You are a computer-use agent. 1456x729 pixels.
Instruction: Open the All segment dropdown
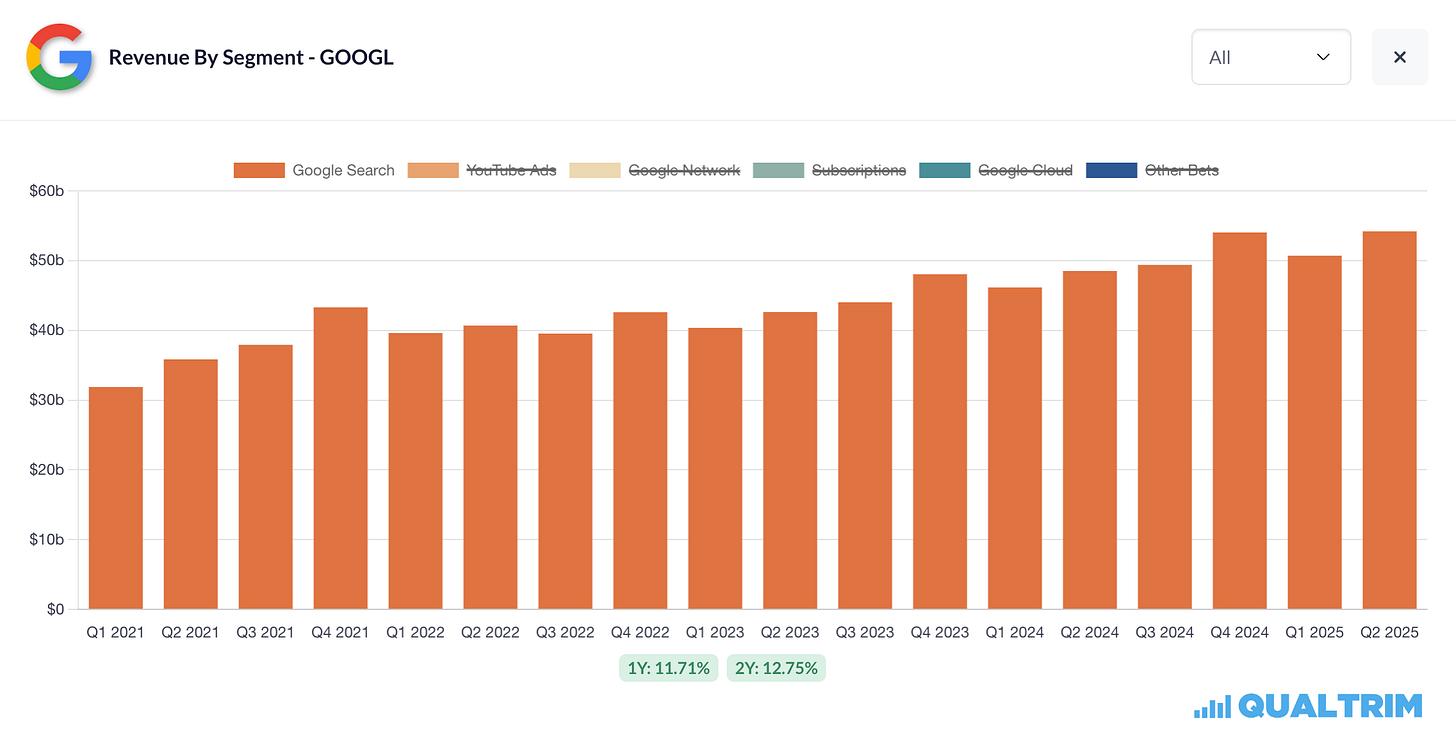click(x=1271, y=57)
